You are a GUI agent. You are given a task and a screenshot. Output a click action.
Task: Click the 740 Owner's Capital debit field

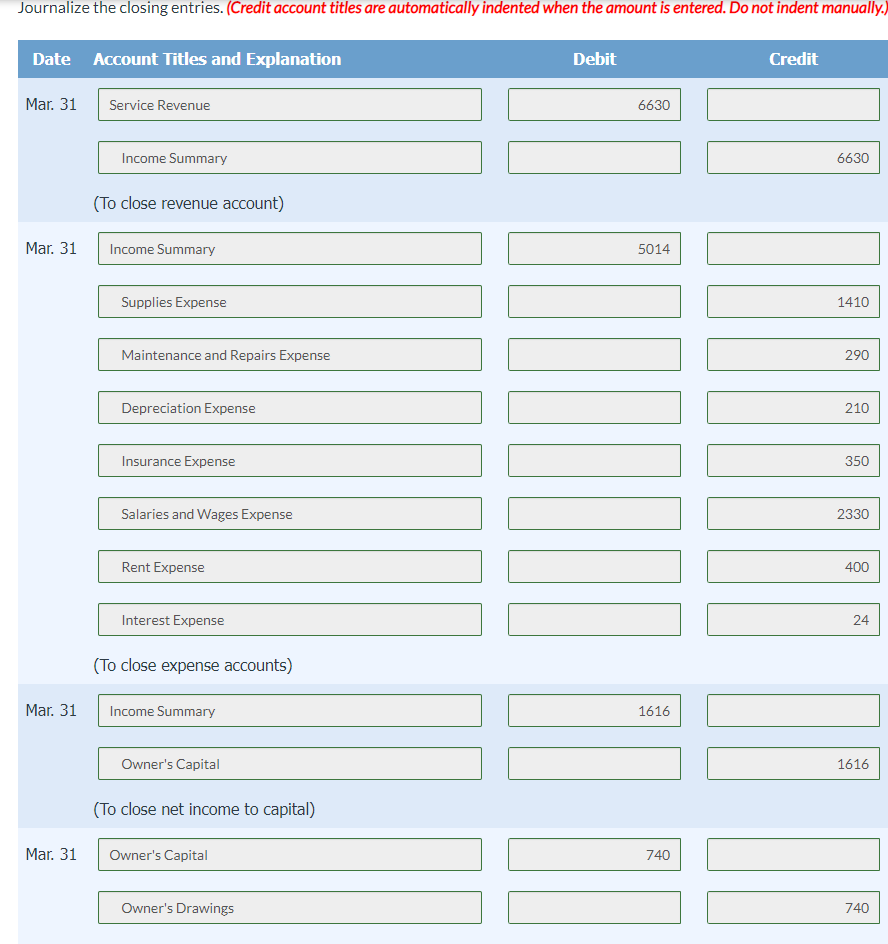594,854
